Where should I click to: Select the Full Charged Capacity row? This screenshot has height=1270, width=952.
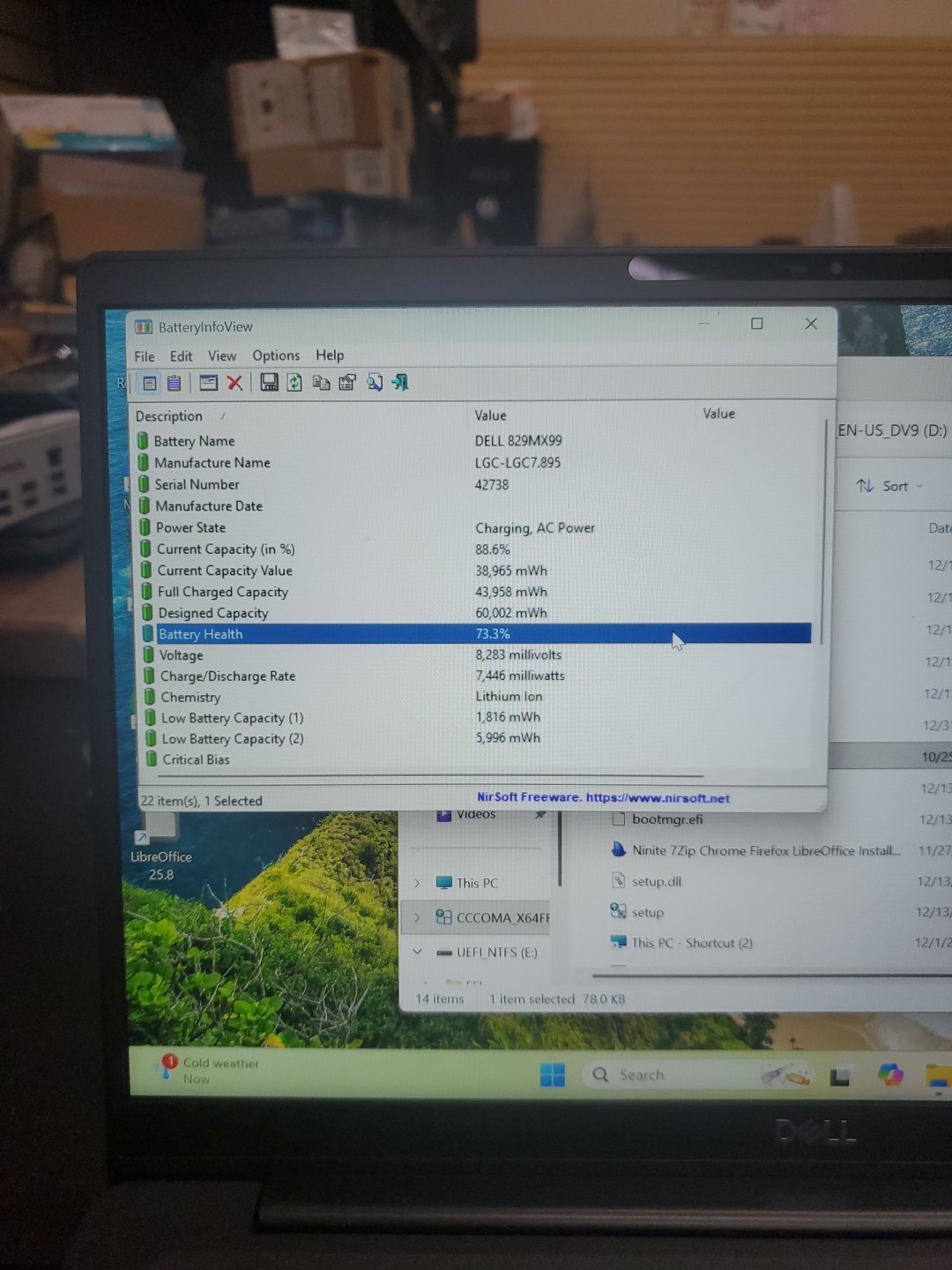pyautogui.click(x=476, y=592)
